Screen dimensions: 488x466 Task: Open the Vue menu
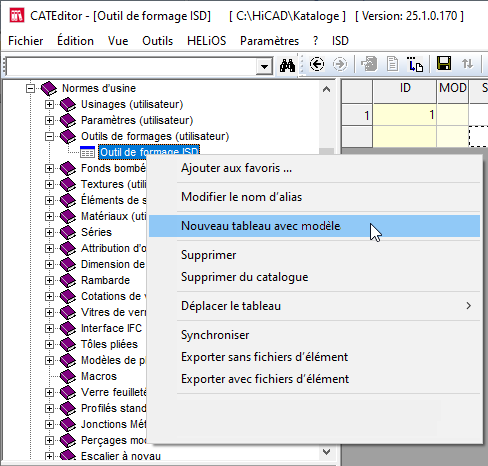118,41
